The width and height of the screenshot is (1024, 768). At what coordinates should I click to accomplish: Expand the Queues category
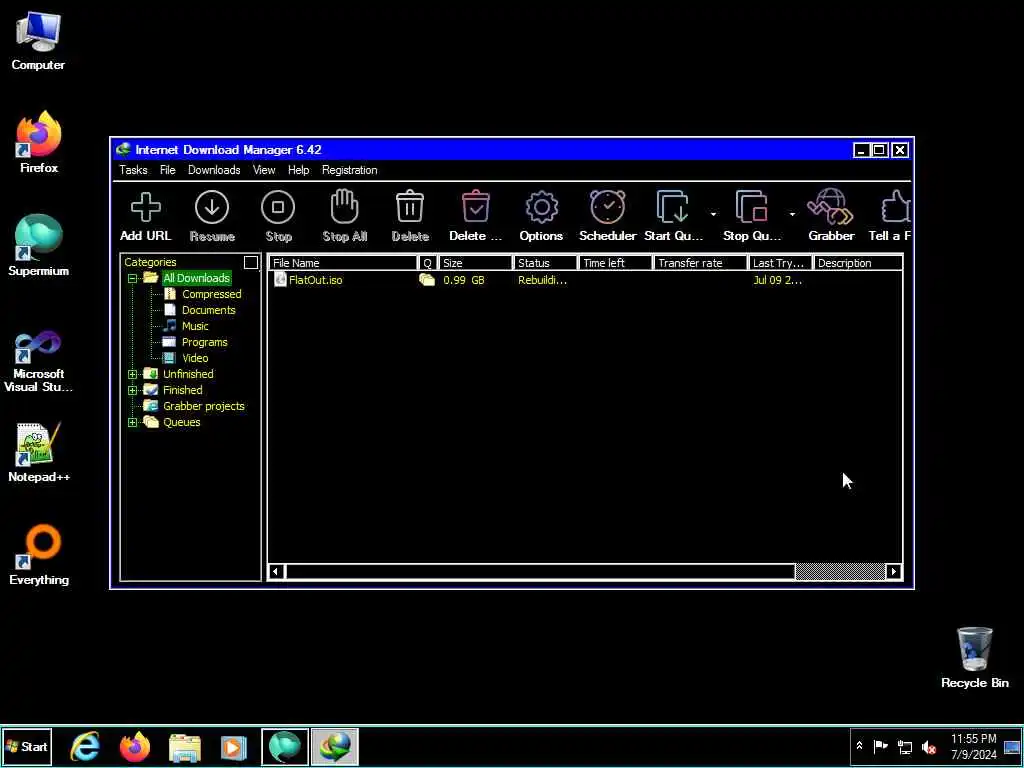click(x=133, y=422)
